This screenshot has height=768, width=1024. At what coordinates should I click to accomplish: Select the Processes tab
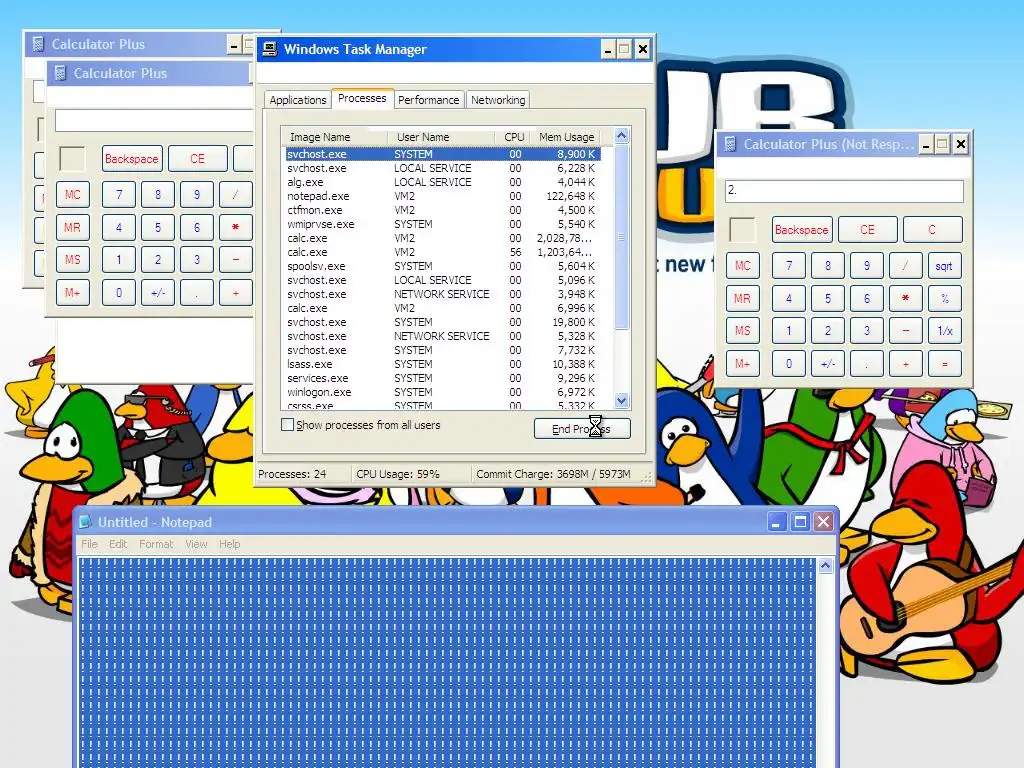[x=362, y=99]
